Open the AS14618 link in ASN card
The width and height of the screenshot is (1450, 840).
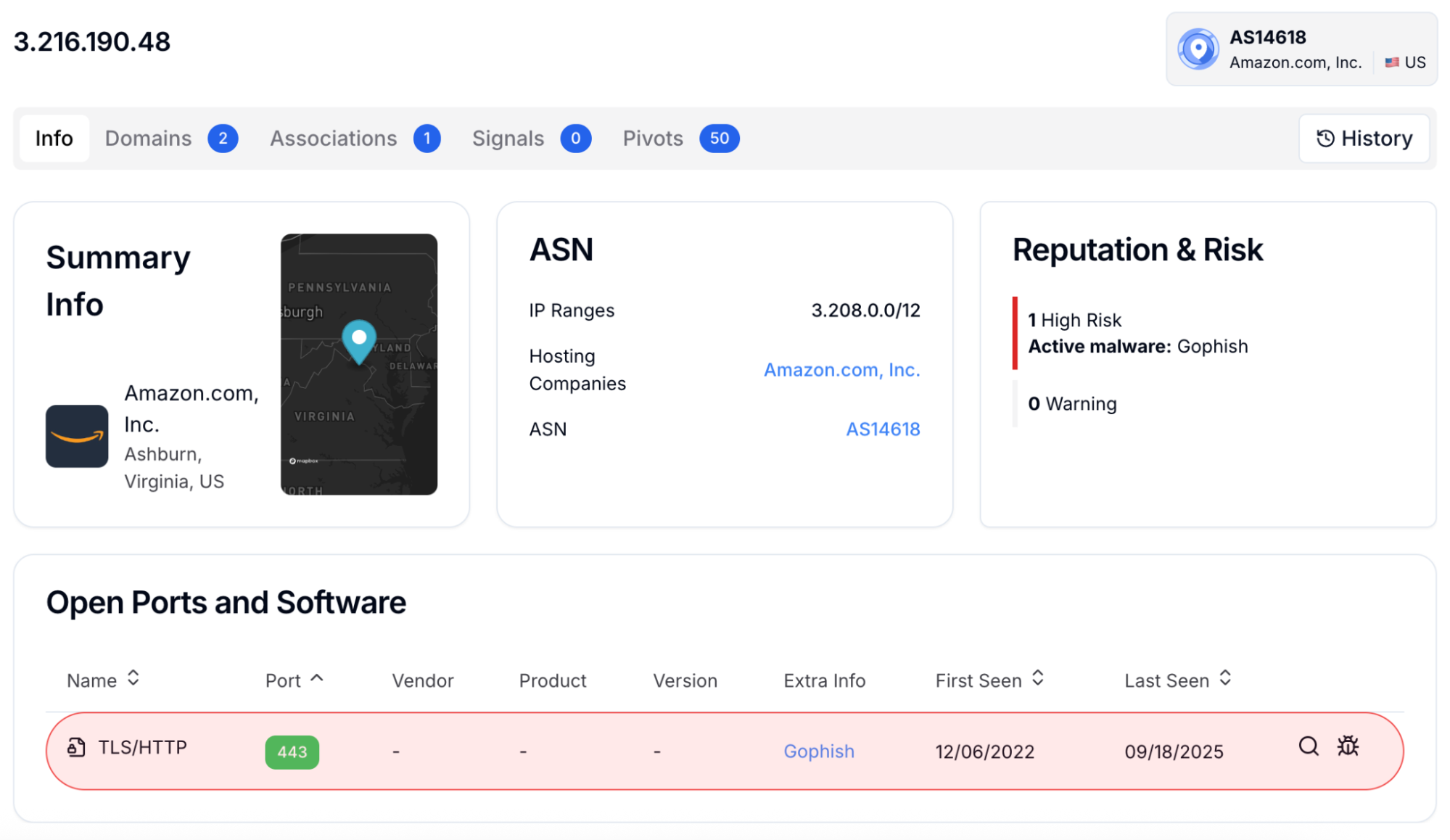click(883, 429)
